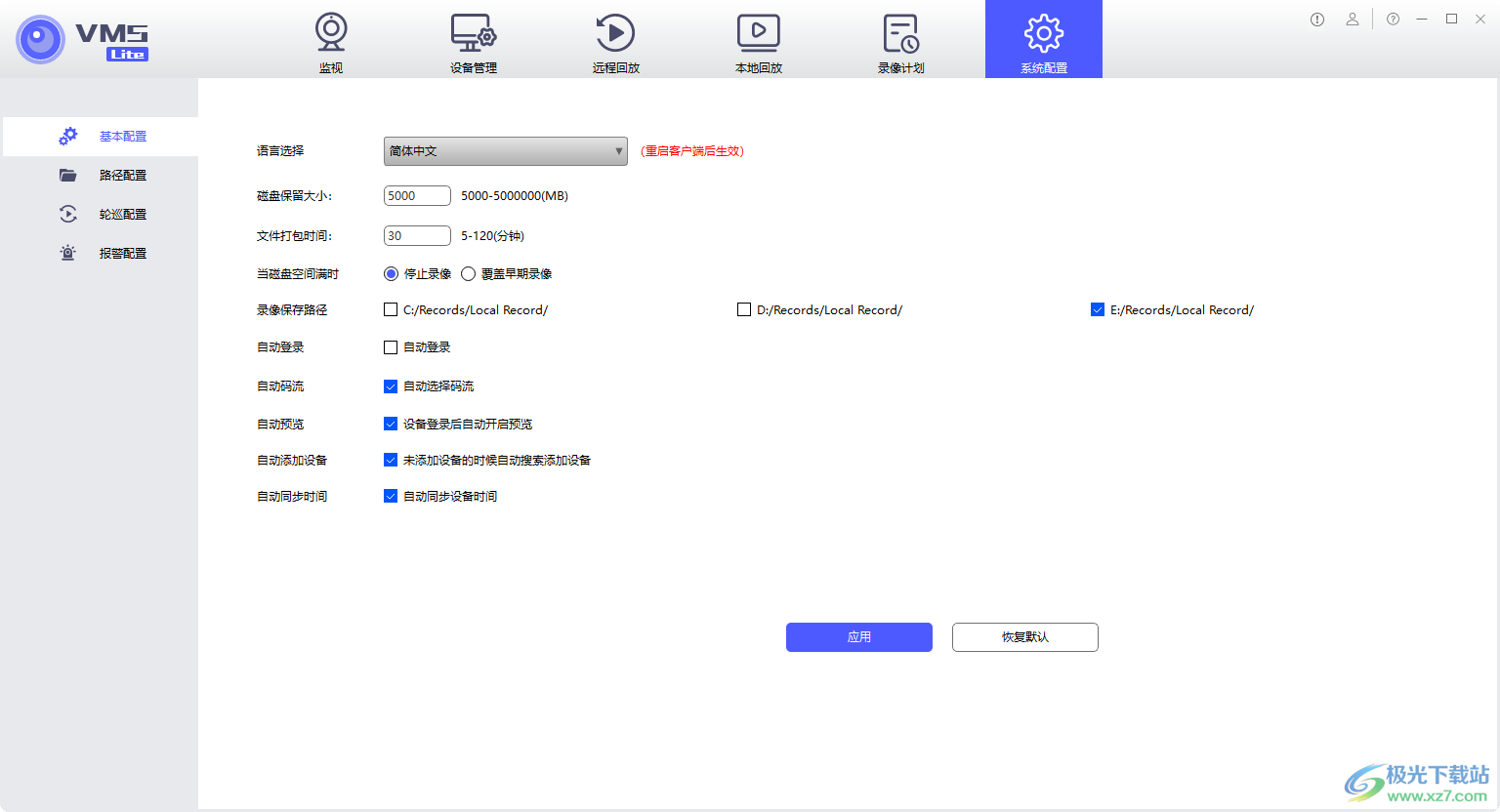Click the info icon in titlebar
The height and width of the screenshot is (812, 1500).
tap(1317, 19)
